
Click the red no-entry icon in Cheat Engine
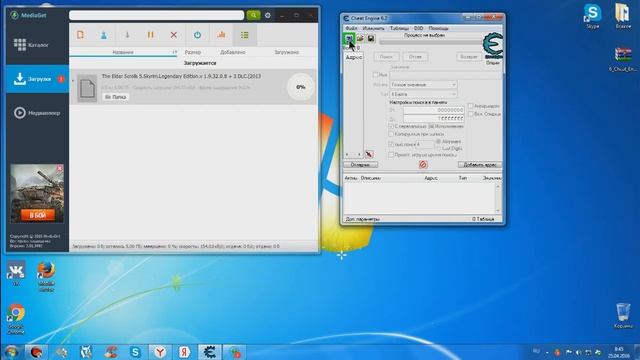click(x=423, y=164)
